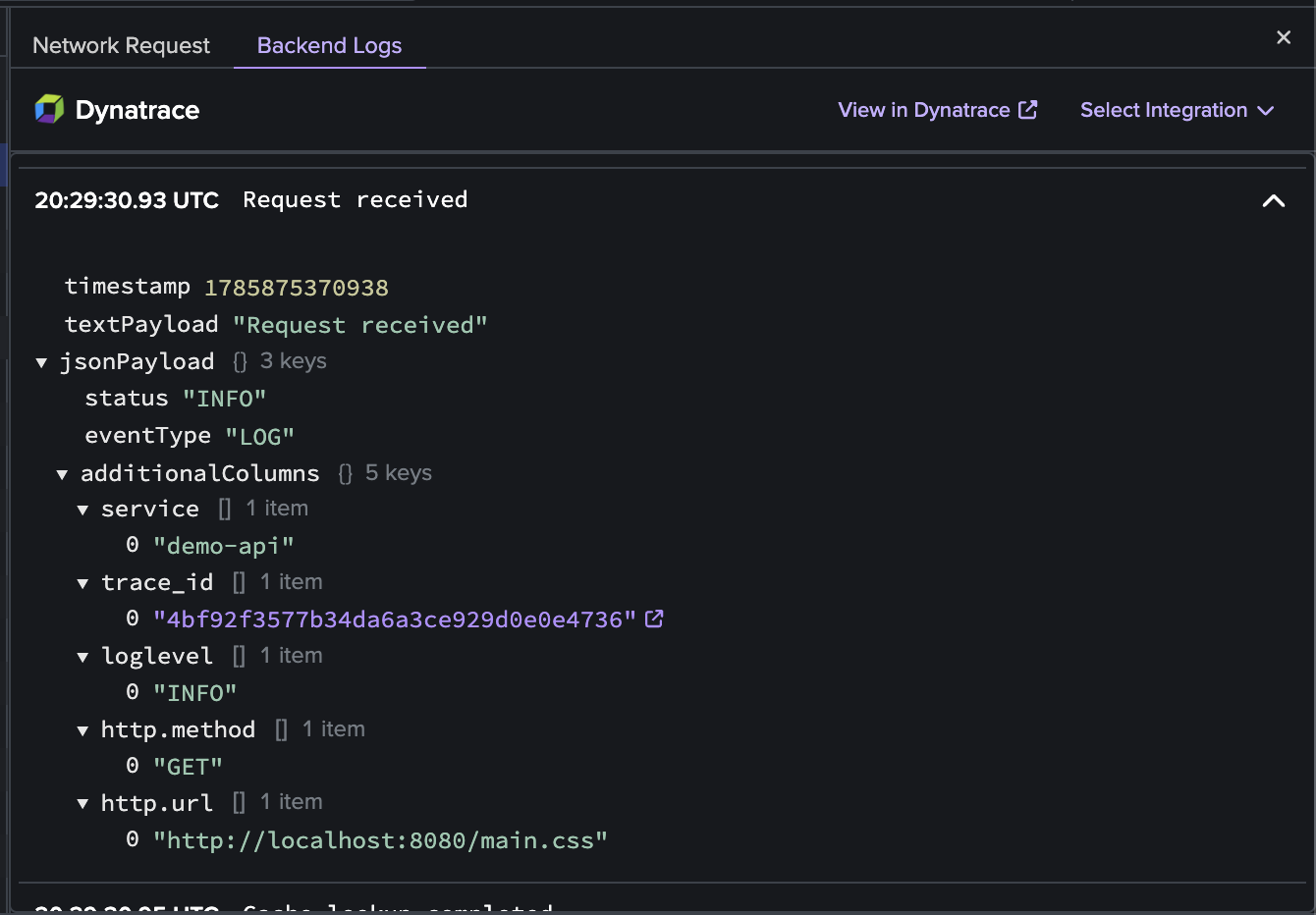Collapse the Request received log entry chevron

pos(1274,200)
